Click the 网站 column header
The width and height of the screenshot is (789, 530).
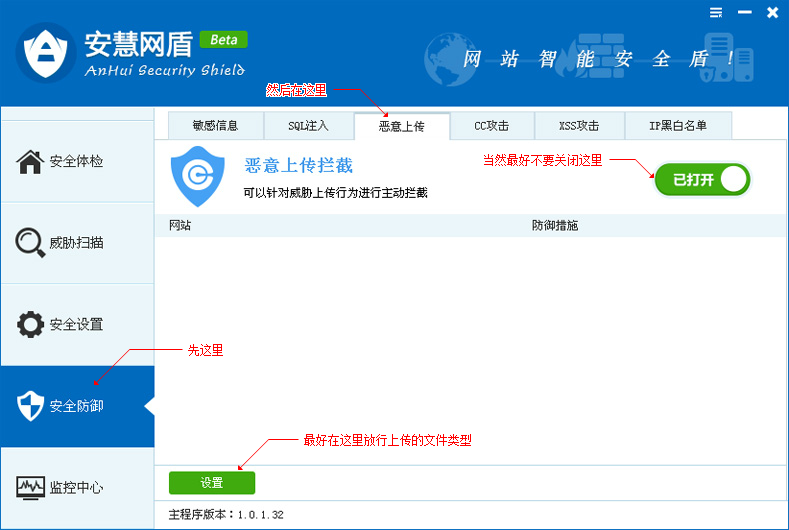(x=180, y=225)
